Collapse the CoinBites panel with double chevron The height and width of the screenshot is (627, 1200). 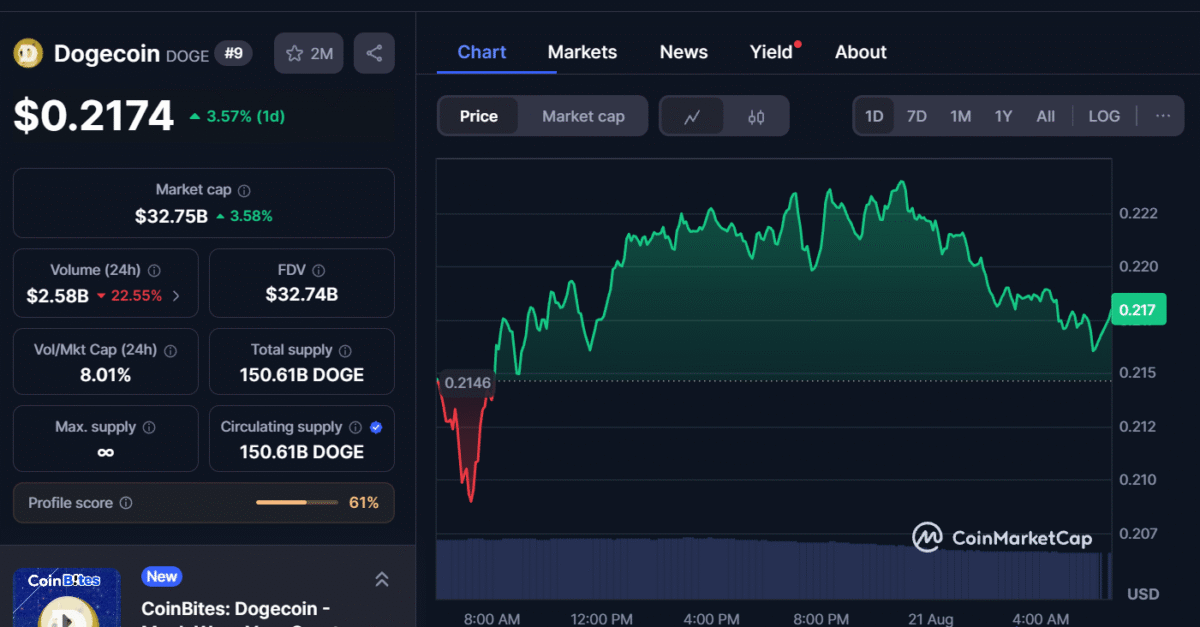381,579
